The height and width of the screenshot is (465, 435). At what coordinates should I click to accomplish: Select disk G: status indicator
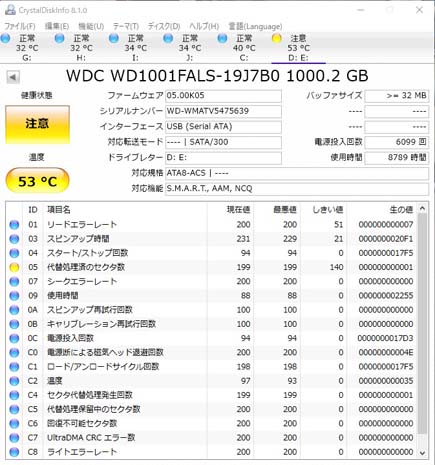coord(5,38)
